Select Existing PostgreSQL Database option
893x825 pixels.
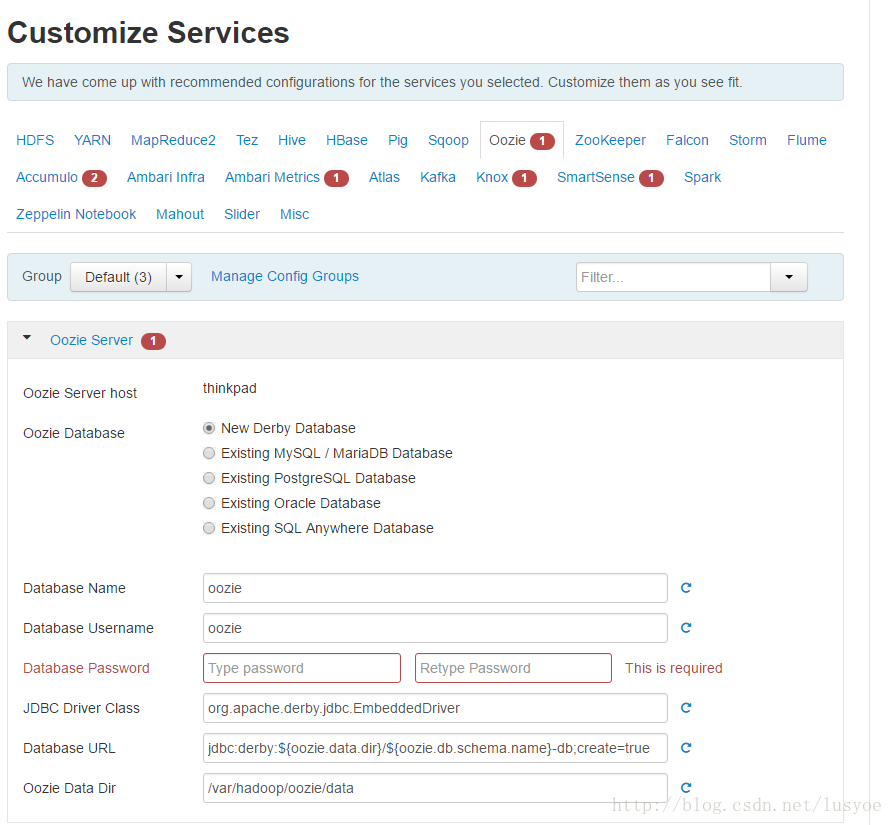click(x=209, y=478)
